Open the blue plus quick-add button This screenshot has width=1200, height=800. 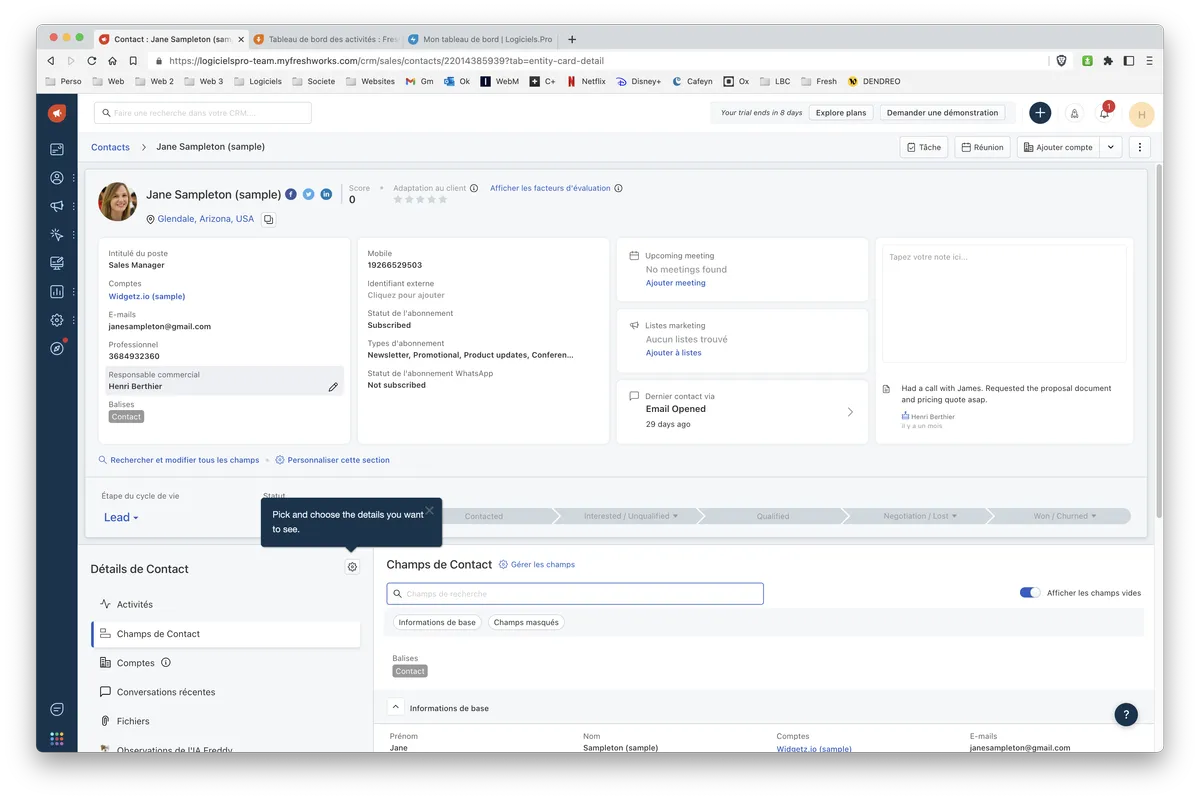[1040, 113]
